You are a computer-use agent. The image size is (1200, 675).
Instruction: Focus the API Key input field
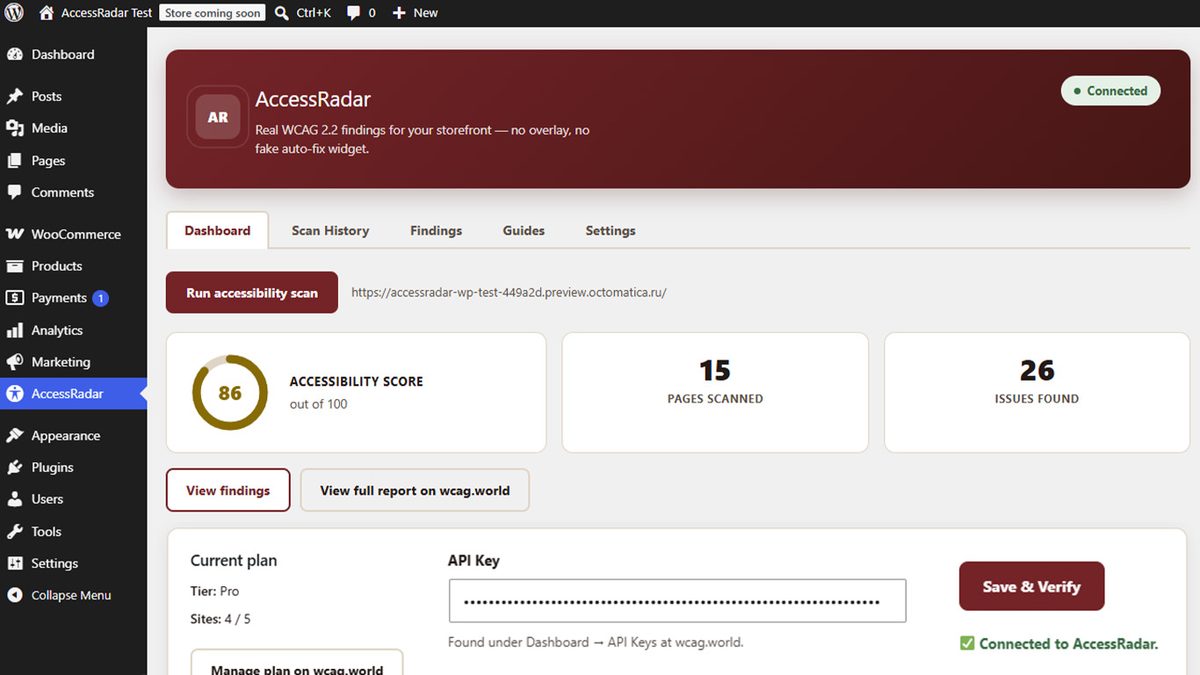tap(677, 601)
